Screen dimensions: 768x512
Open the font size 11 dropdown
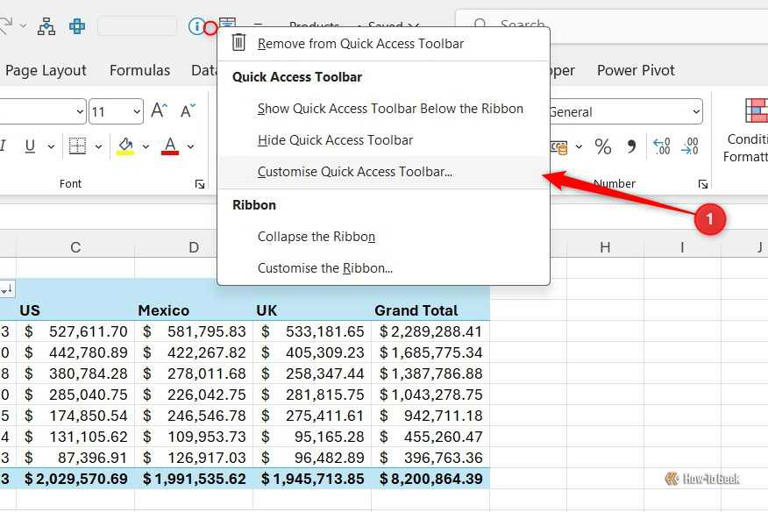coord(137,112)
